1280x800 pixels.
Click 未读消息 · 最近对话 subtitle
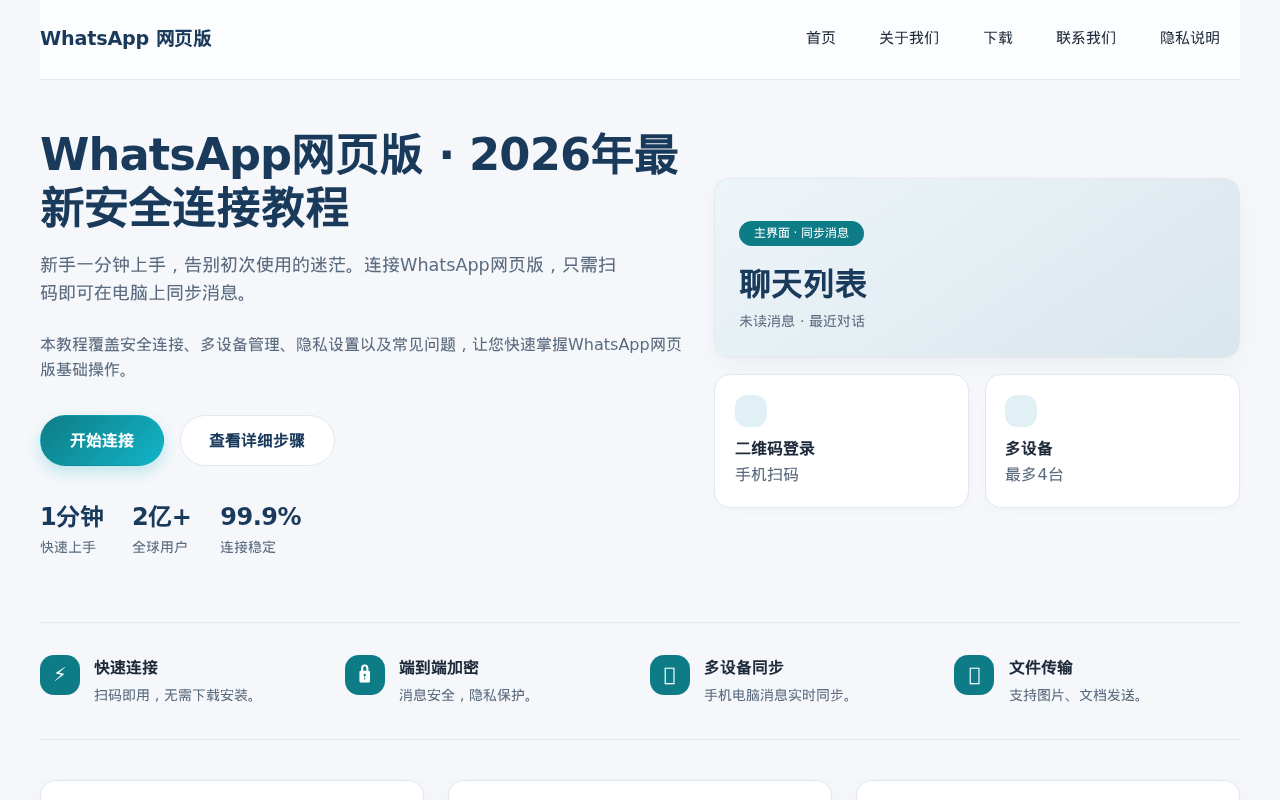[x=802, y=321]
